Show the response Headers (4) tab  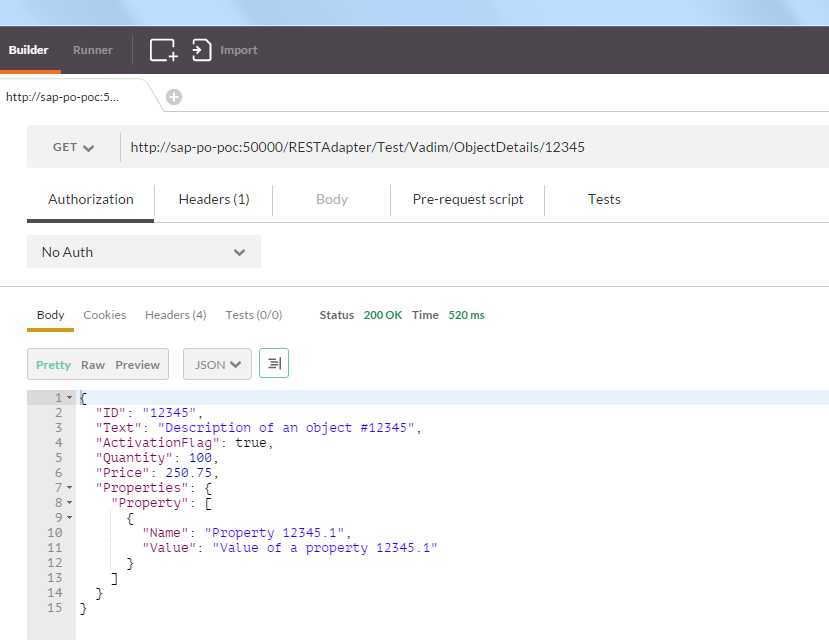[x=176, y=315]
